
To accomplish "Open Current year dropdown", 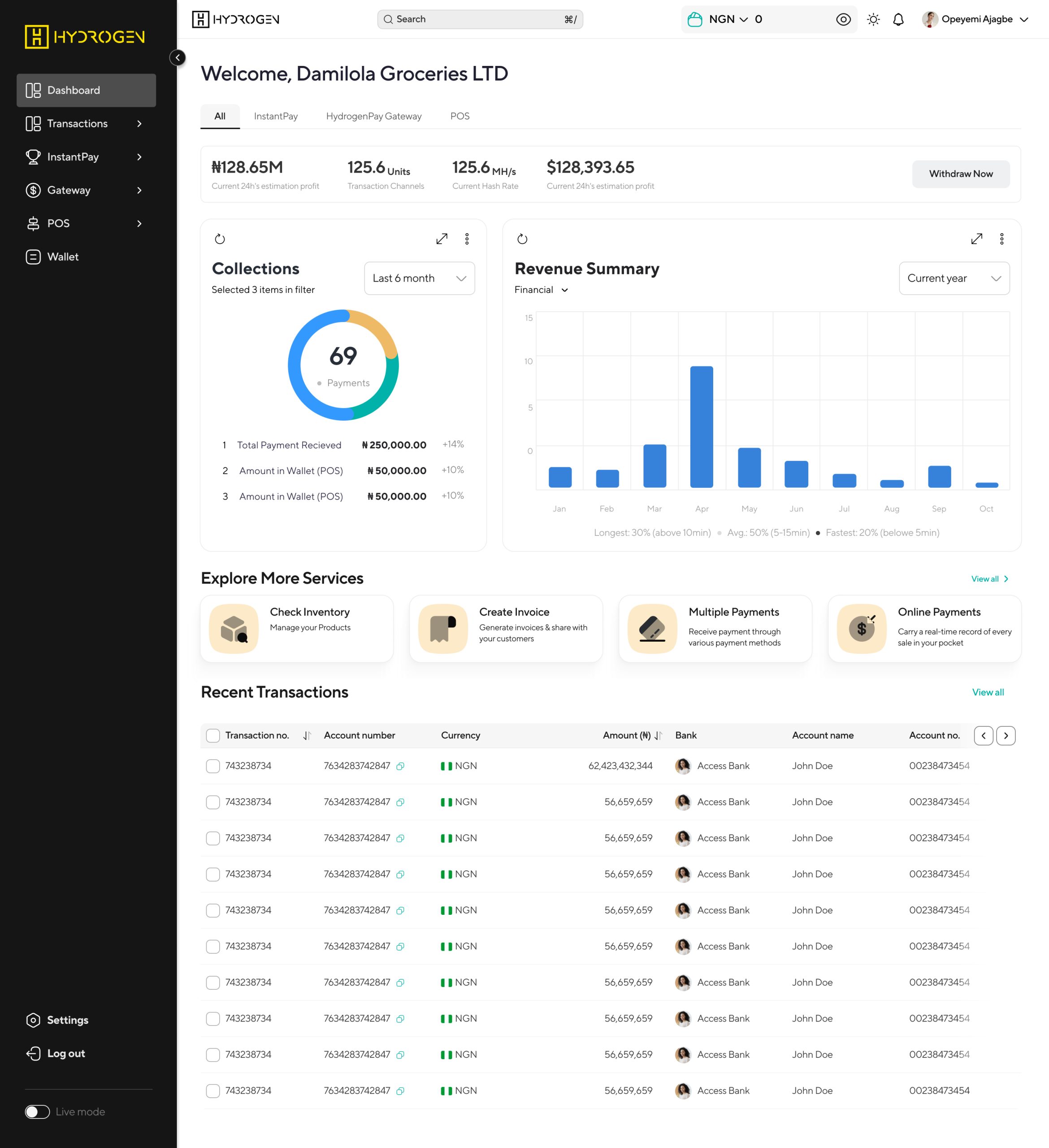I will [x=954, y=278].
